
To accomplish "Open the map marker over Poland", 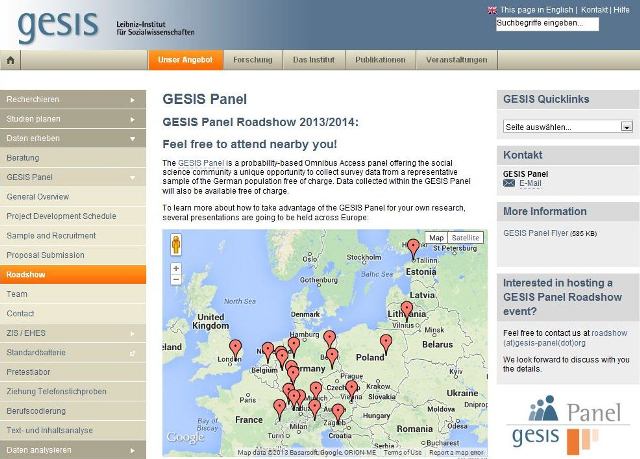I will (x=386, y=344).
